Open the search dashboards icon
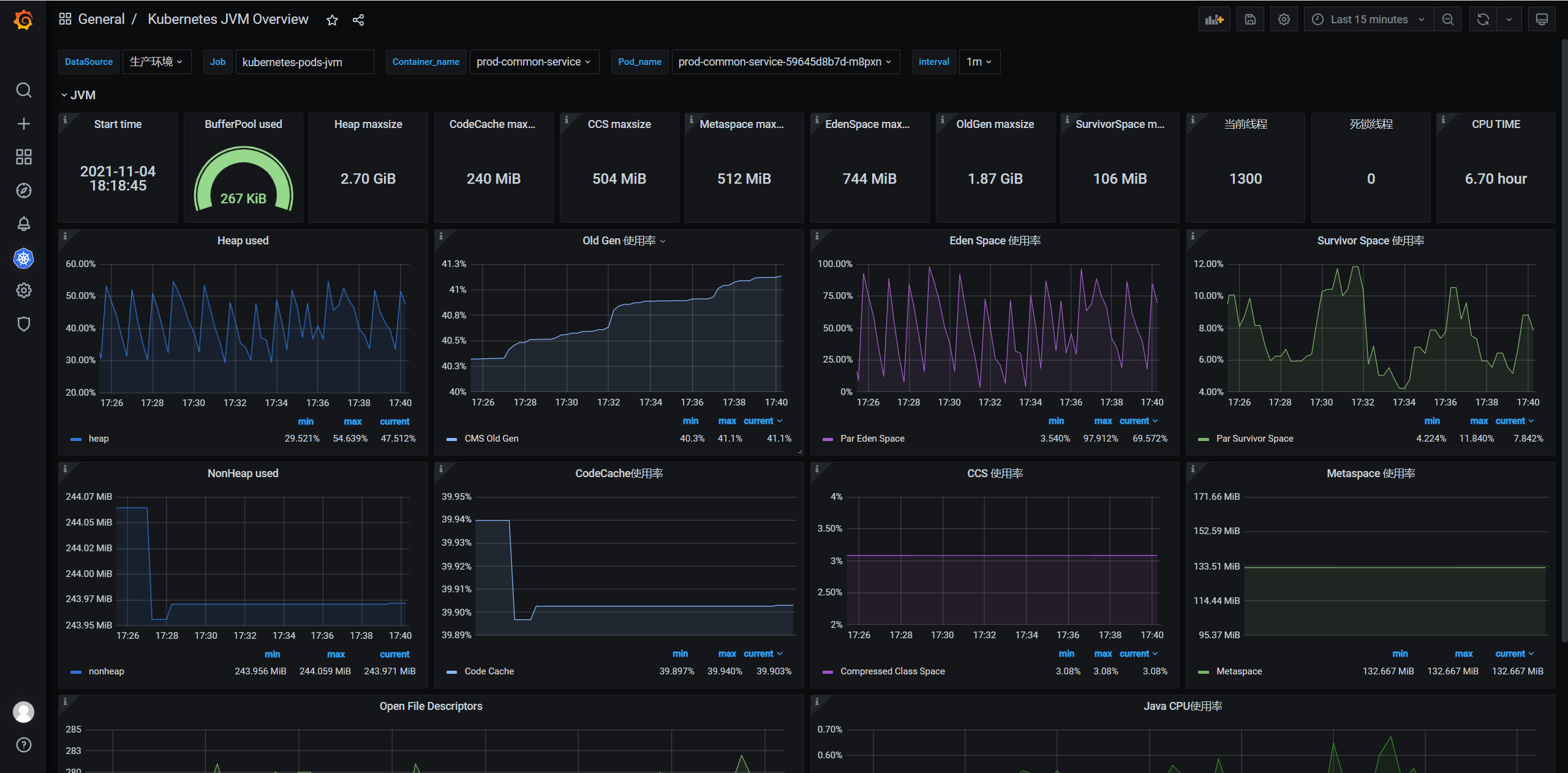The width and height of the screenshot is (1568, 773). pyautogui.click(x=23, y=91)
